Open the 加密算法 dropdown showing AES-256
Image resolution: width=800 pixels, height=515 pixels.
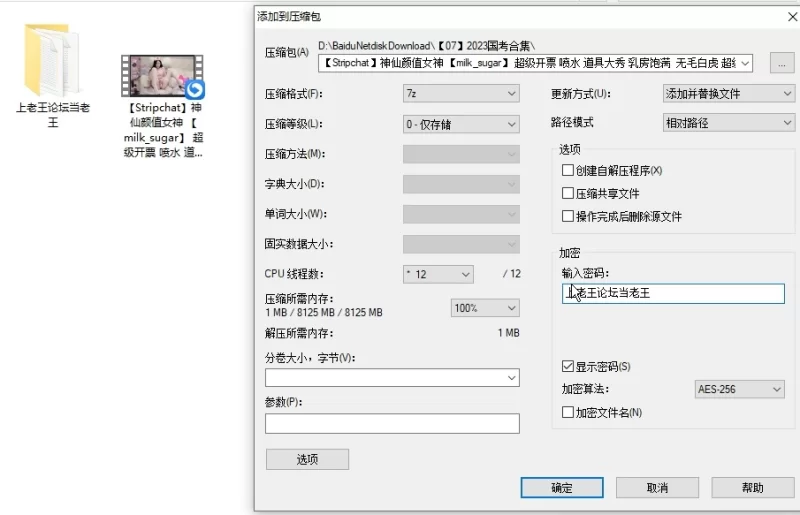pyautogui.click(x=739, y=389)
